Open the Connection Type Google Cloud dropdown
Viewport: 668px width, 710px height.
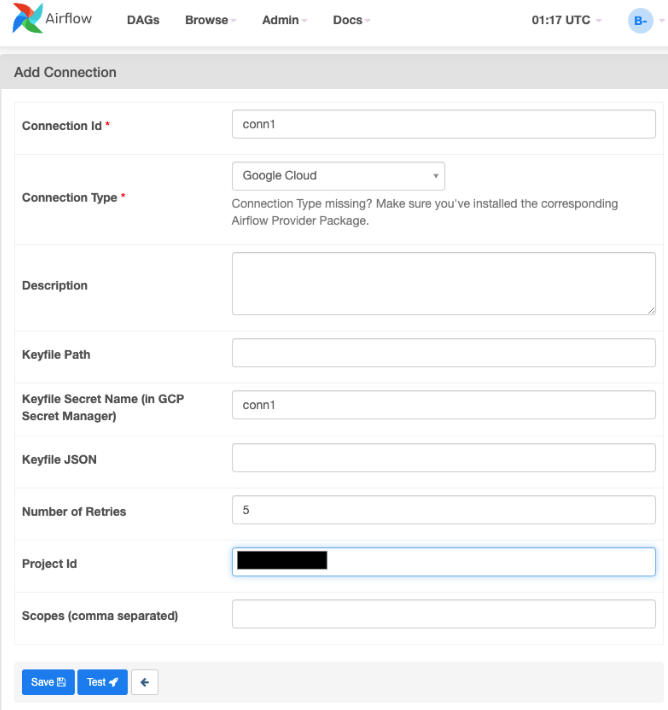pyautogui.click(x=338, y=176)
